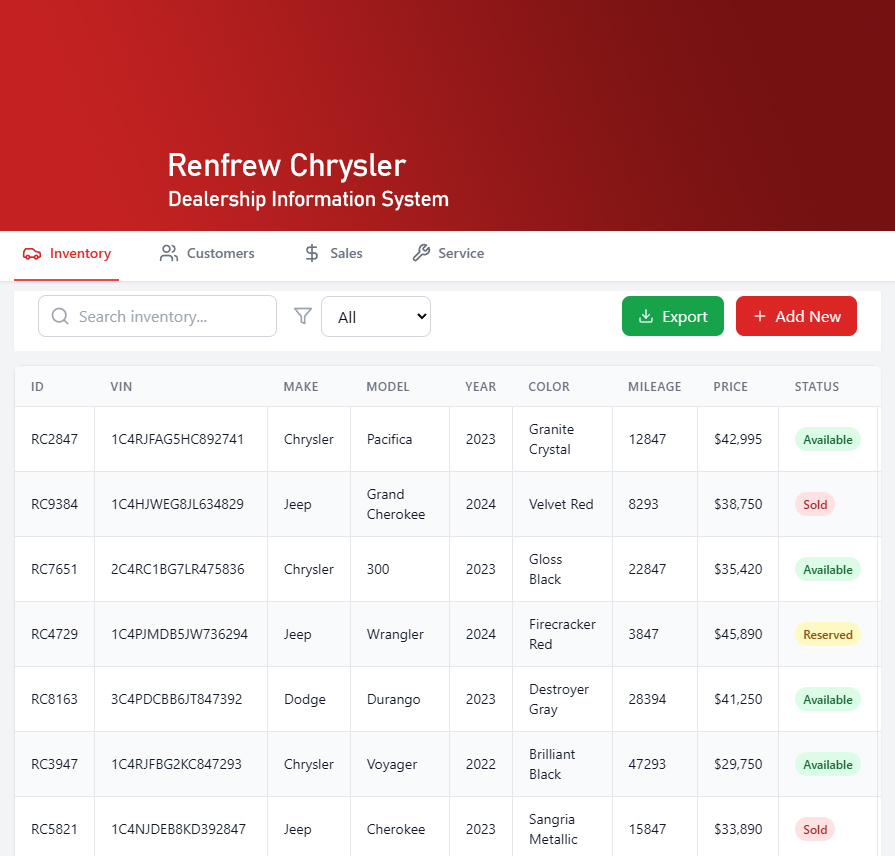
Task: Click the Export button
Action: pyautogui.click(x=672, y=316)
